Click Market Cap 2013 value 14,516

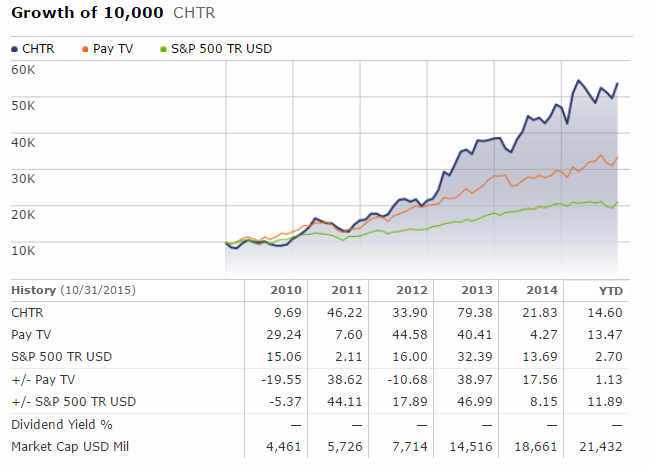click(471, 447)
